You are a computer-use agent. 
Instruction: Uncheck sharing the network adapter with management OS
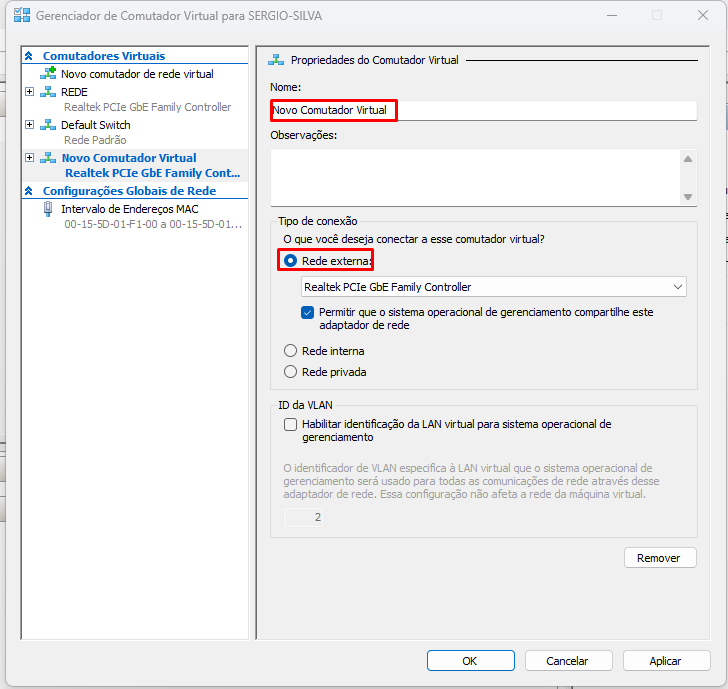tap(308, 312)
